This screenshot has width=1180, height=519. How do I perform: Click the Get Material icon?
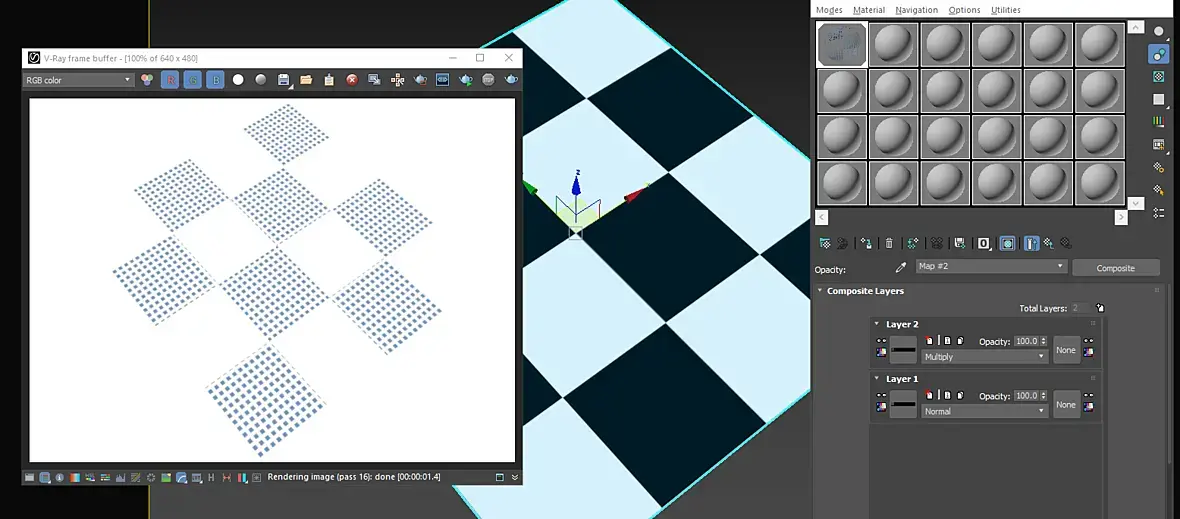[x=825, y=243]
